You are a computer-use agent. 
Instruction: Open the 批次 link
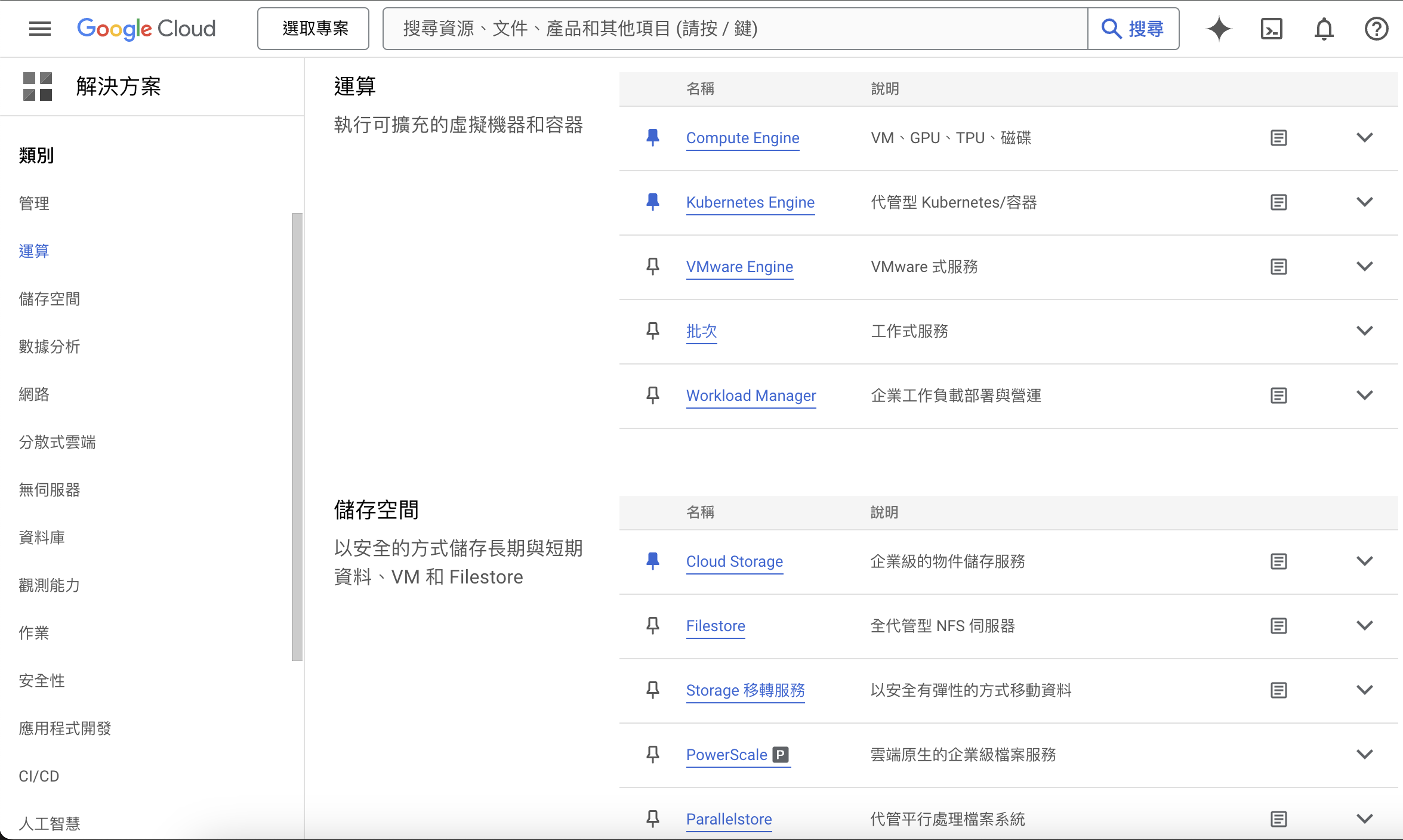(x=702, y=331)
